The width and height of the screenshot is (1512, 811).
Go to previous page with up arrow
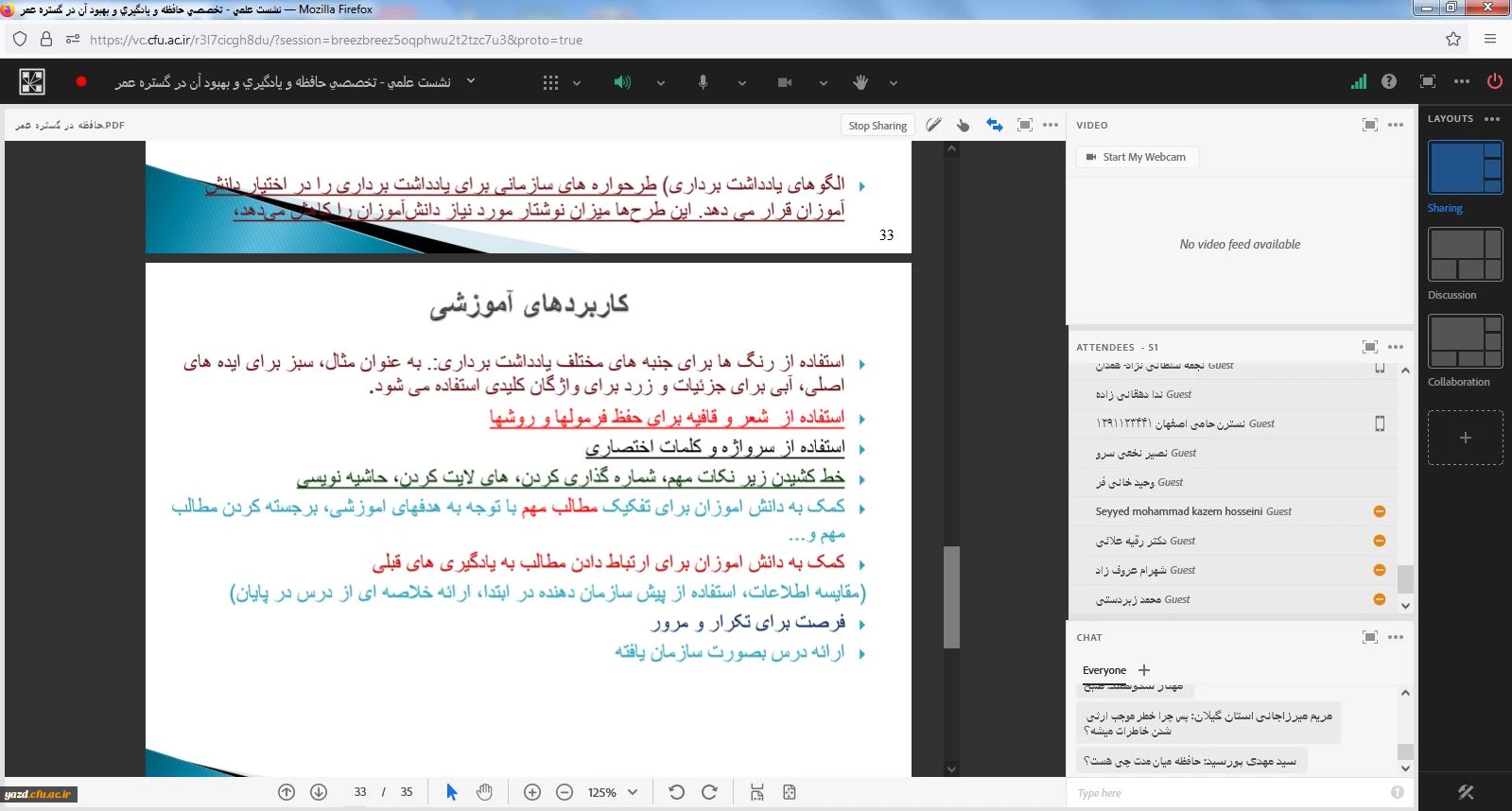287,792
